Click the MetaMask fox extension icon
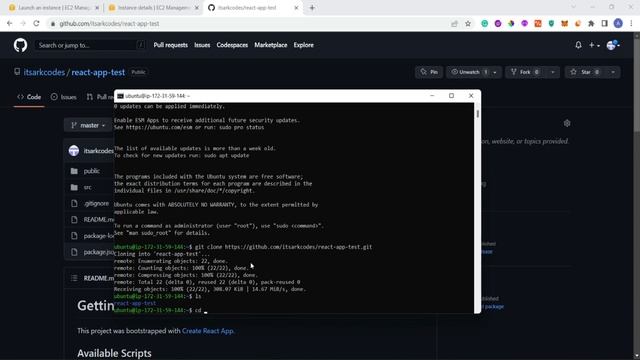The height and width of the screenshot is (360, 640). (x=564, y=24)
